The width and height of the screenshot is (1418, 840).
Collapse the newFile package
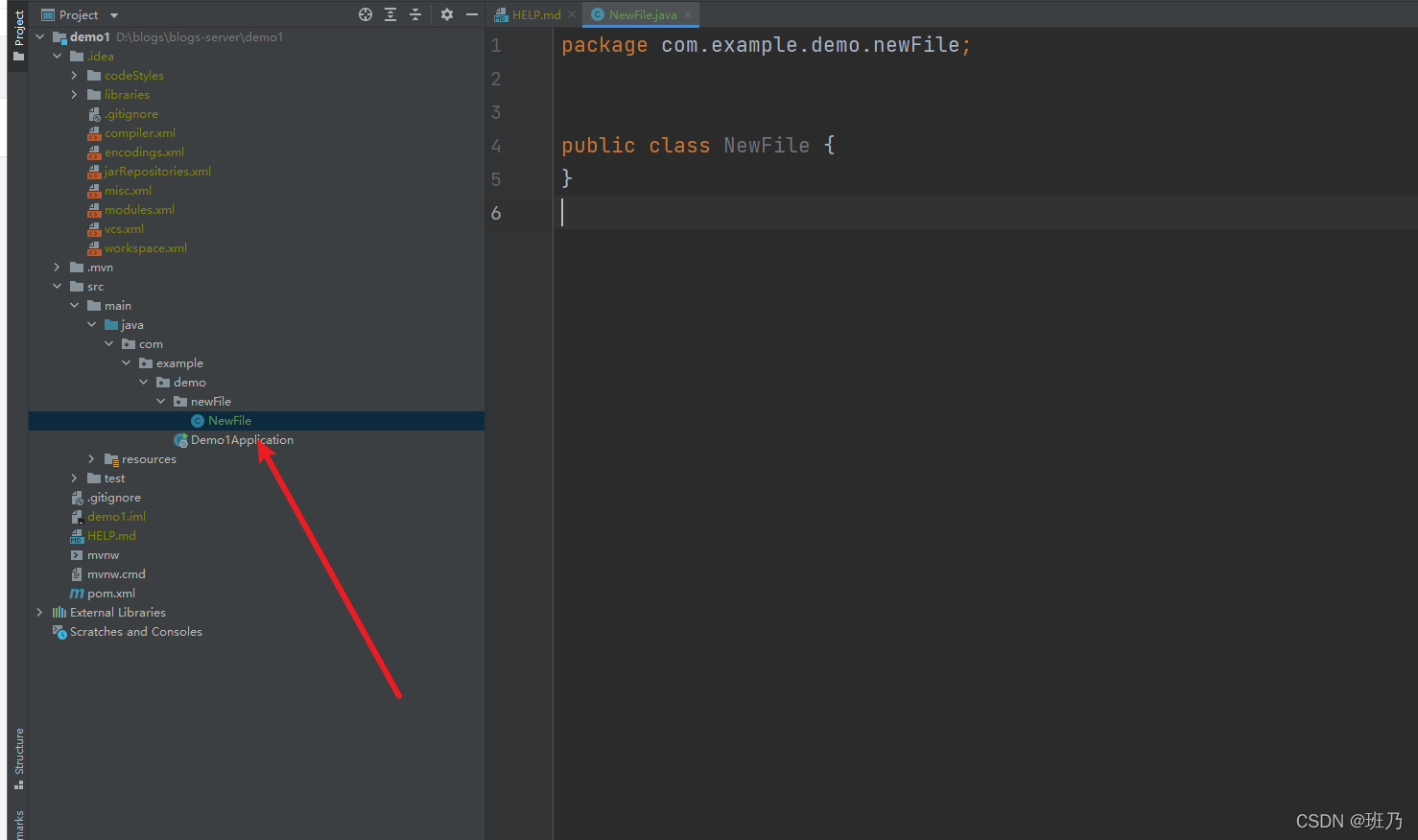pos(161,401)
